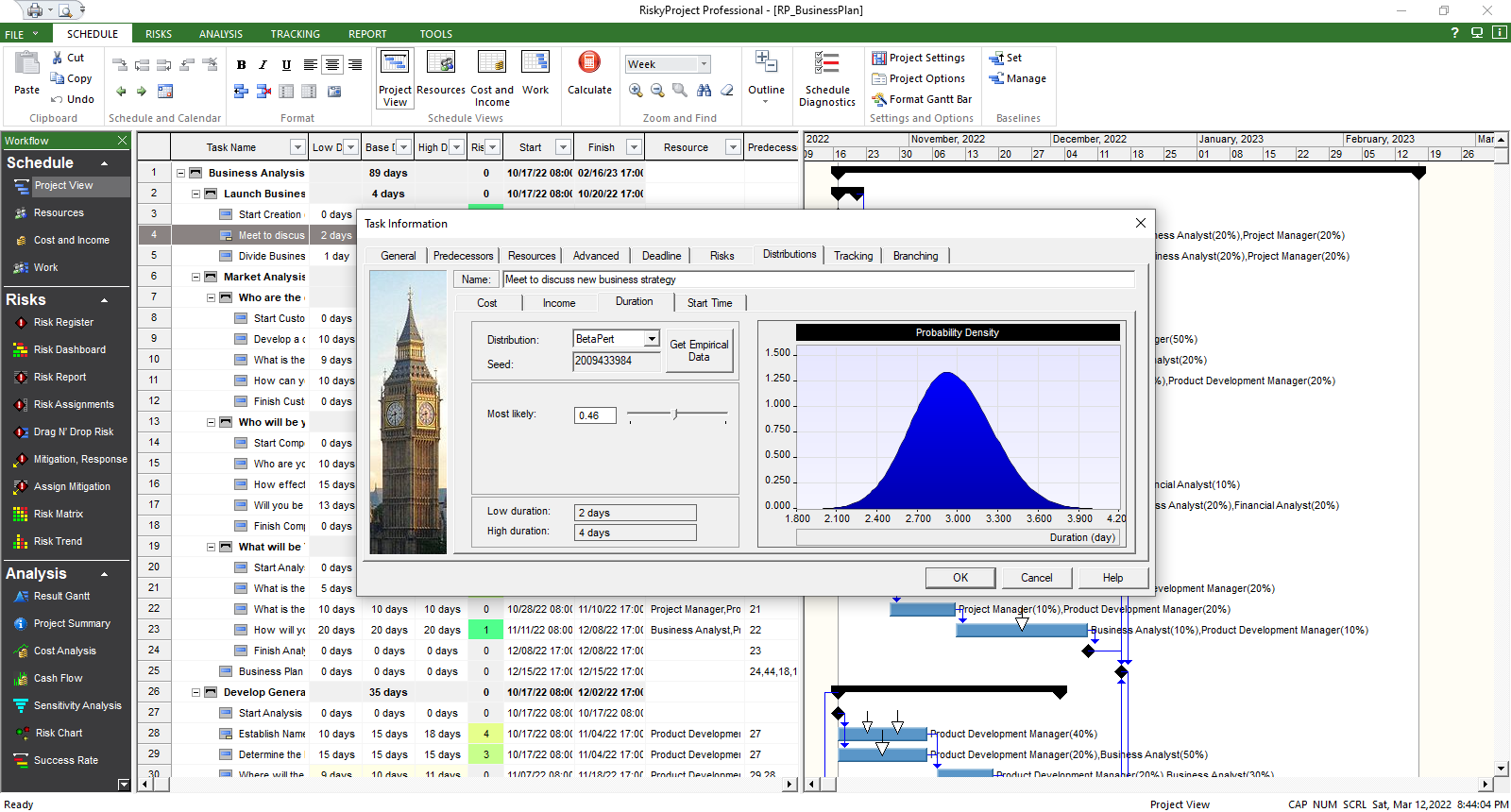Zoom out on the Gantt chart
This screenshot has height=812, width=1511.
tap(657, 91)
